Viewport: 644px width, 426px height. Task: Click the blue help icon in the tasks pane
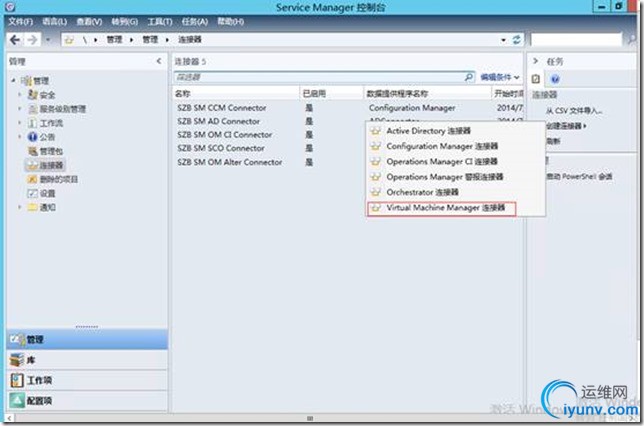[555, 79]
